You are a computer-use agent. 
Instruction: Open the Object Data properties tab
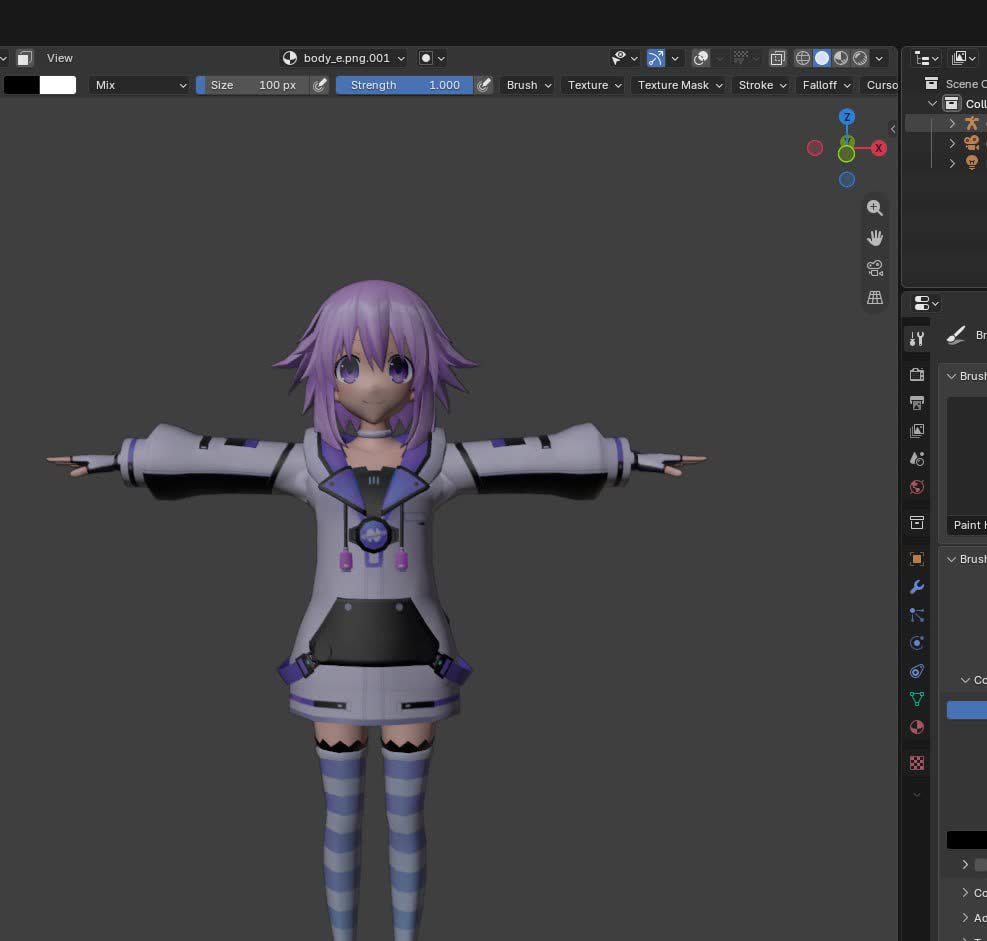pos(916,699)
